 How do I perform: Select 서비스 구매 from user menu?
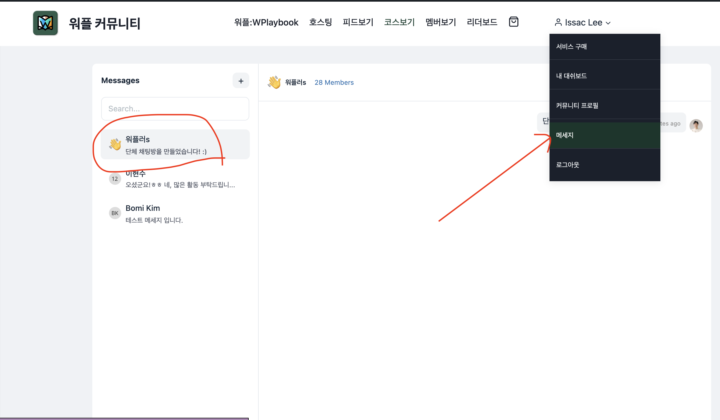click(x=605, y=46)
